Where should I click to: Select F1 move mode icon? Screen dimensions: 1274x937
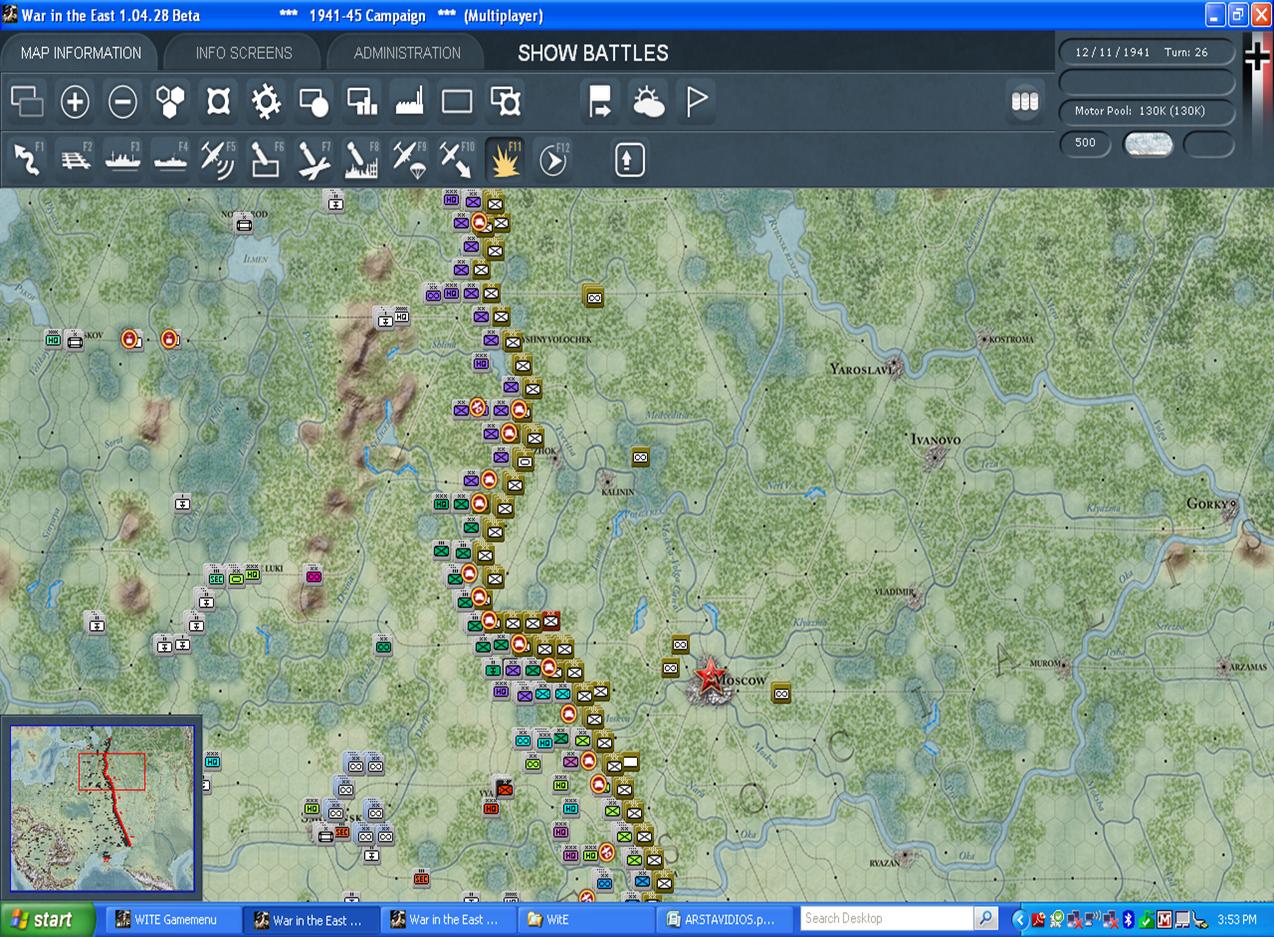point(27,159)
